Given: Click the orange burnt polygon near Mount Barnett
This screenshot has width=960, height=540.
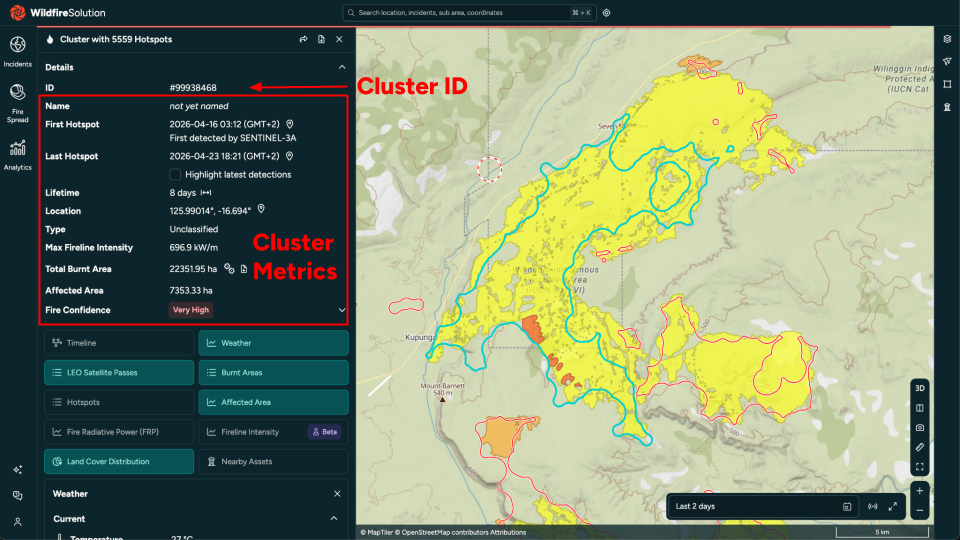Looking at the screenshot, I should click(505, 436).
